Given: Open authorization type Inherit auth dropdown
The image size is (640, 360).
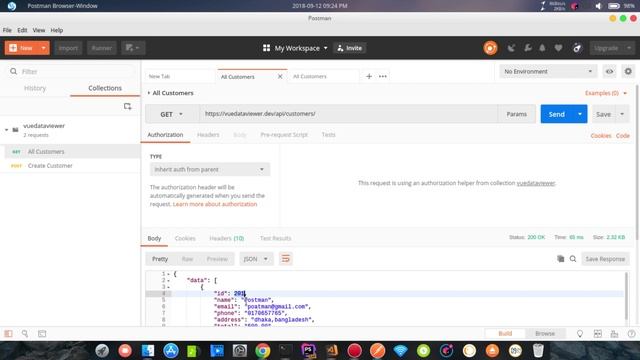Looking at the screenshot, I should click(x=209, y=169).
